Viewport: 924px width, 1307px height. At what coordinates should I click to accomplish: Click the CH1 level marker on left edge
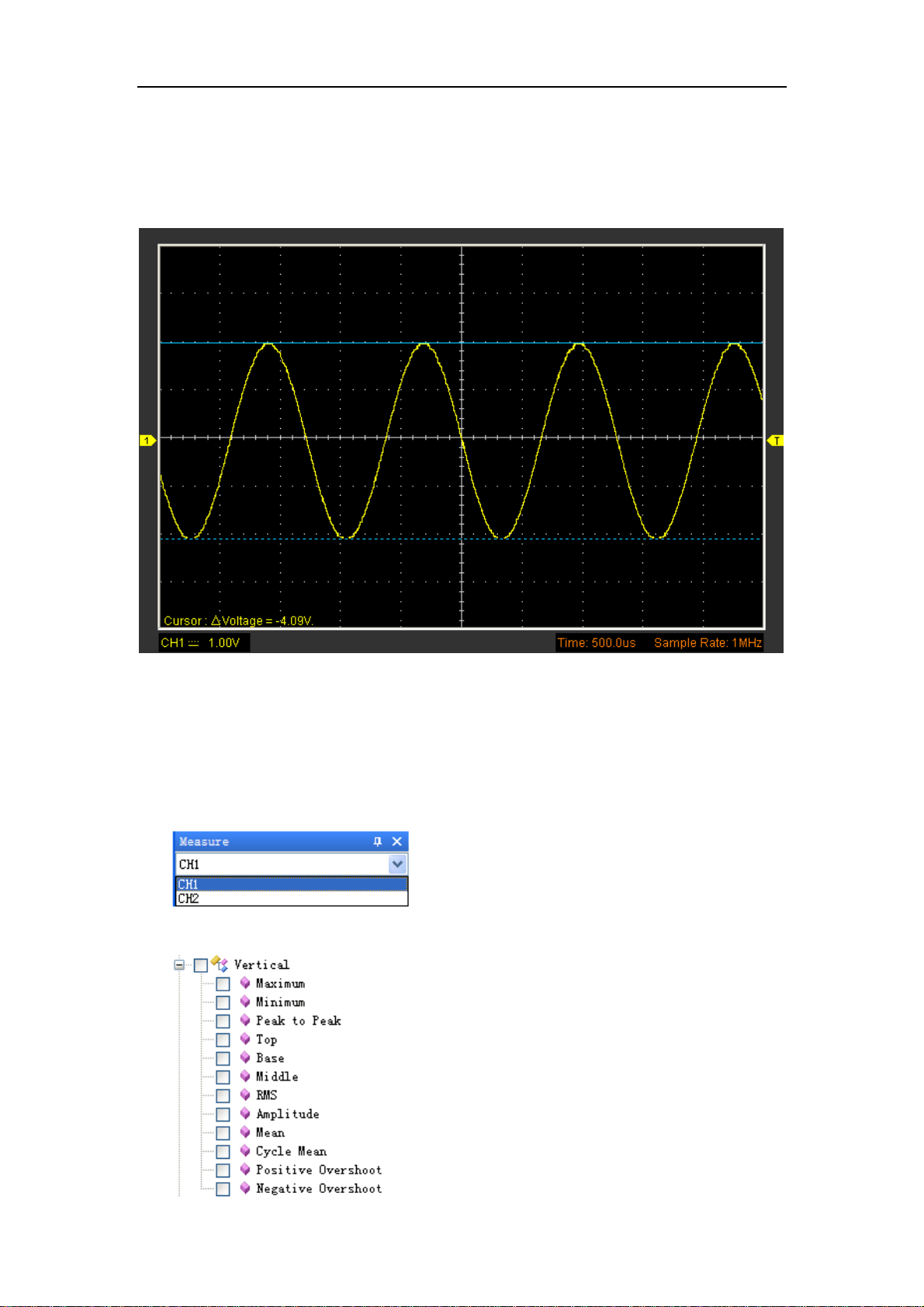tap(147, 441)
